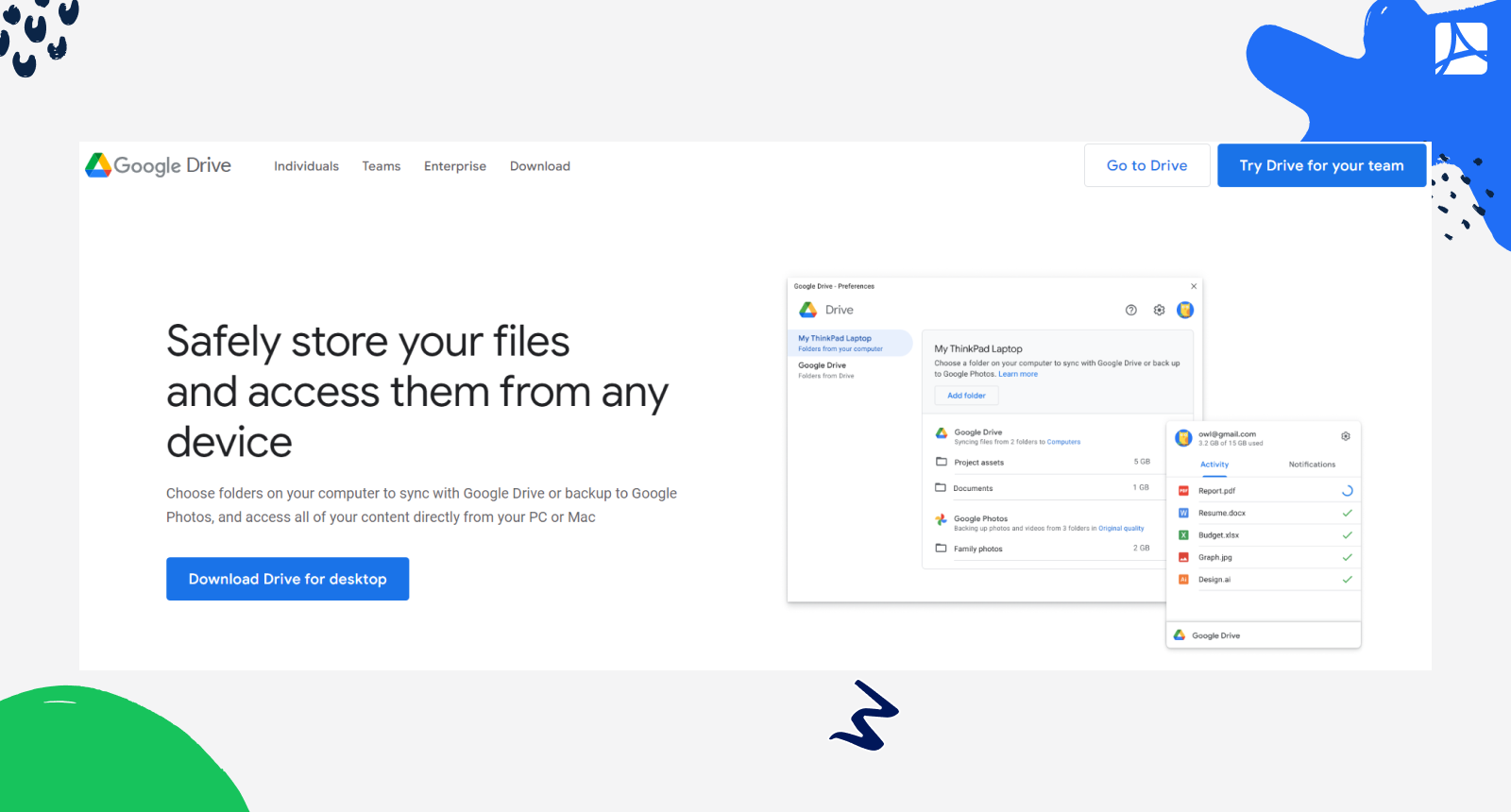
Task: Open the Individuals menu item
Action: [x=306, y=166]
